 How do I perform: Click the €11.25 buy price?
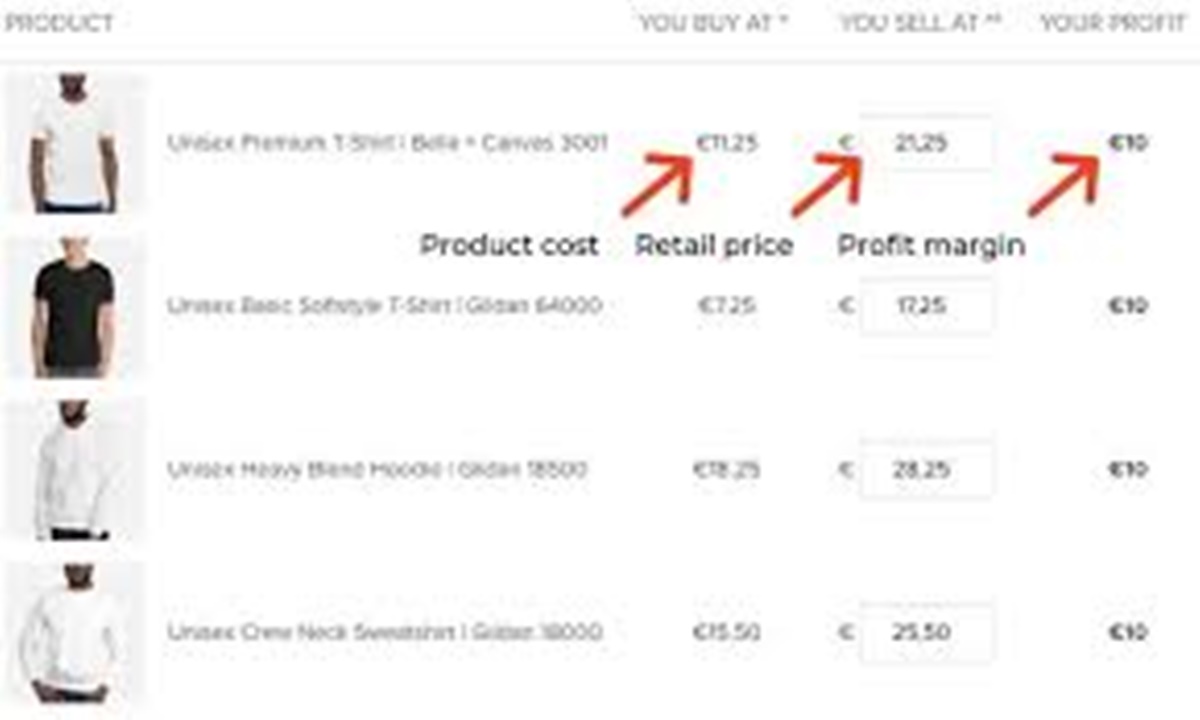coord(727,143)
